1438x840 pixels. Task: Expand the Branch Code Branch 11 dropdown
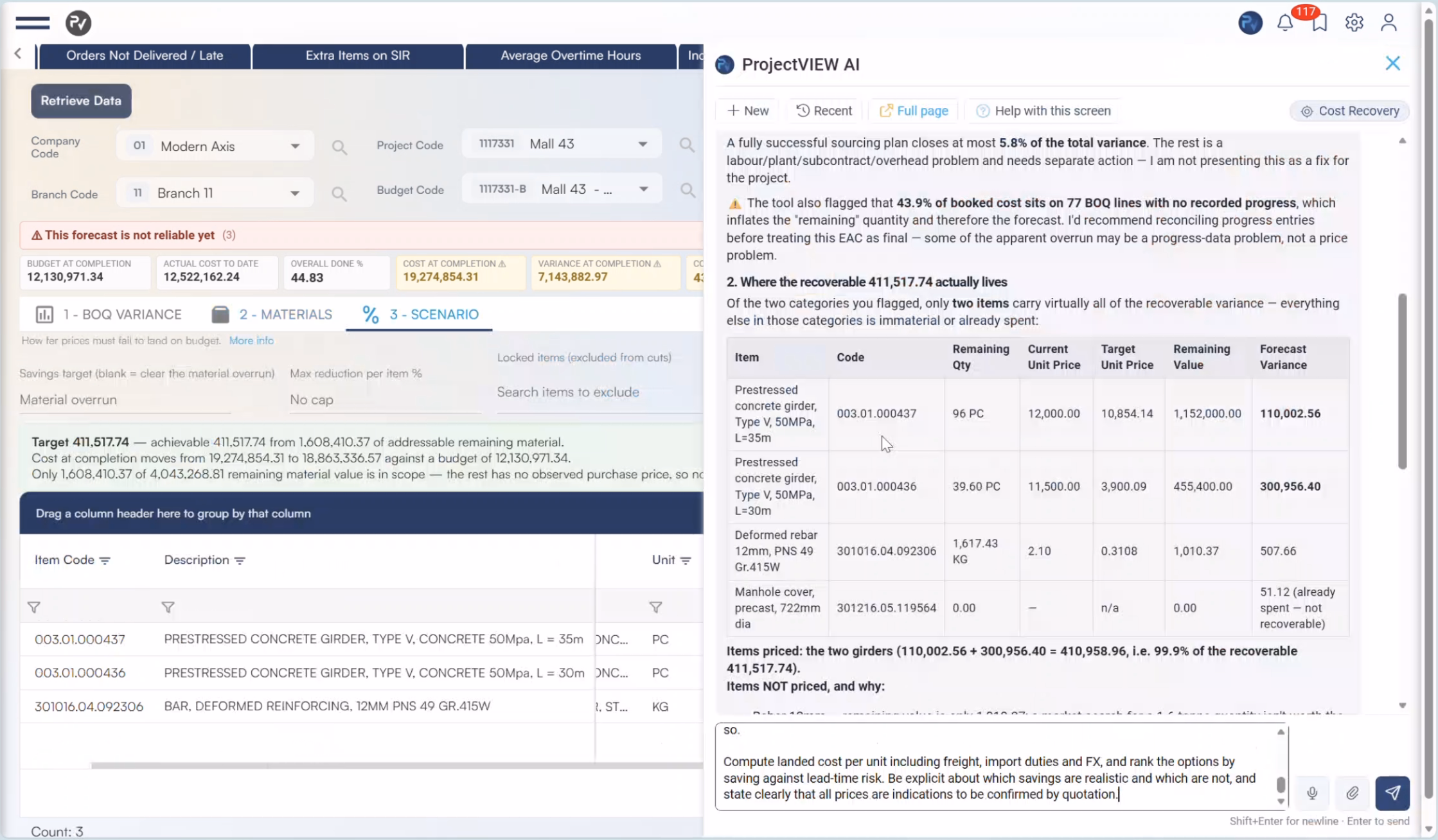tap(295, 193)
